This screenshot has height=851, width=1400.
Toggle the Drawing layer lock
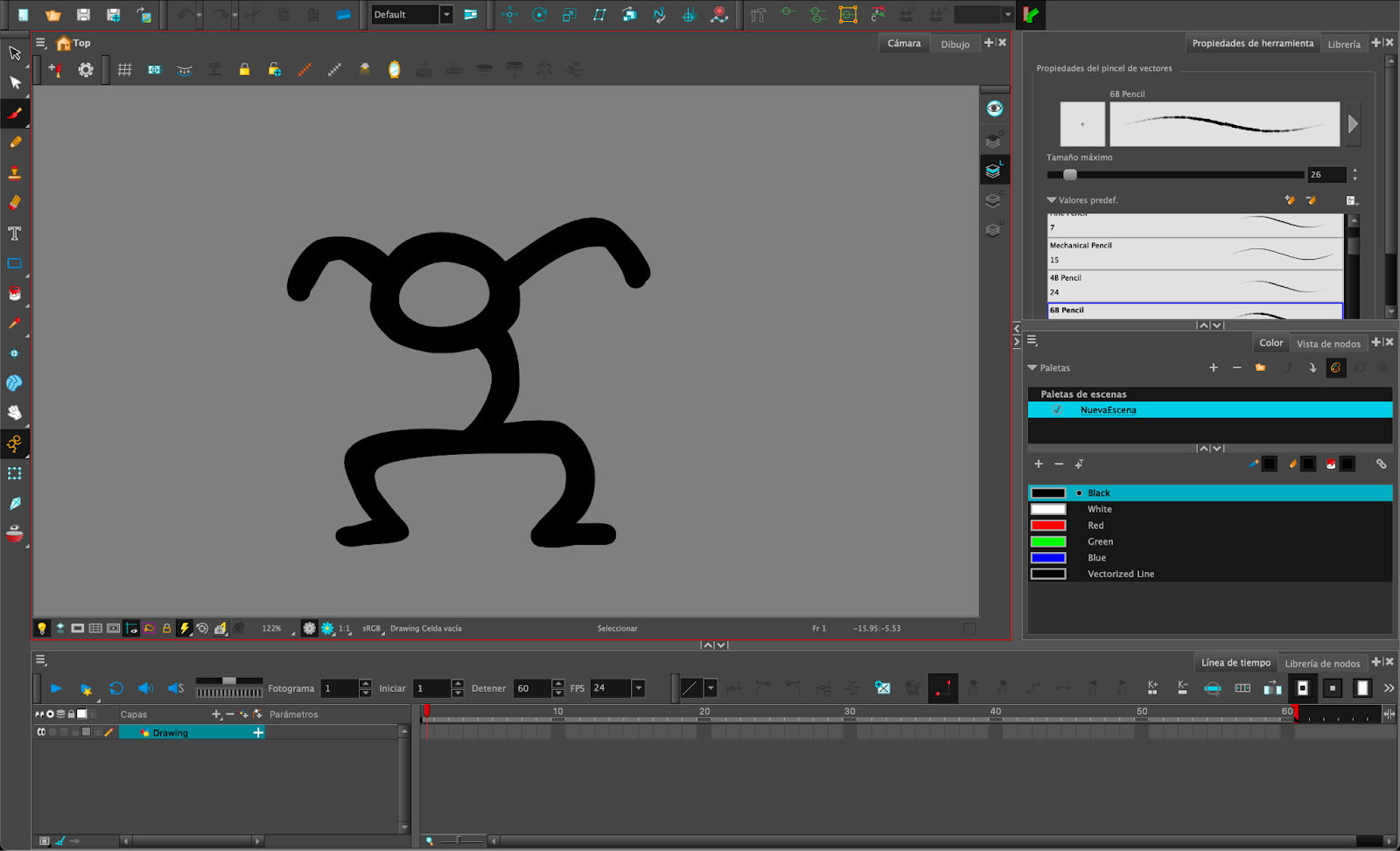click(x=74, y=732)
